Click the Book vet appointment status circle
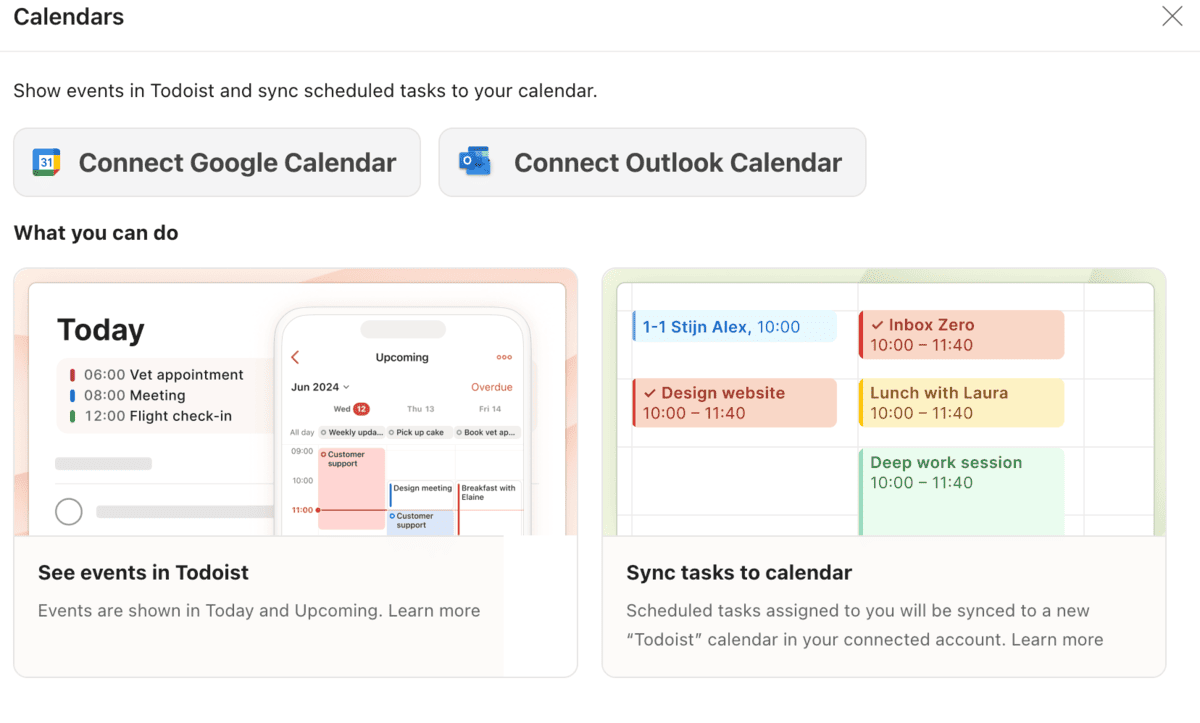The image size is (1200, 723). pos(460,432)
